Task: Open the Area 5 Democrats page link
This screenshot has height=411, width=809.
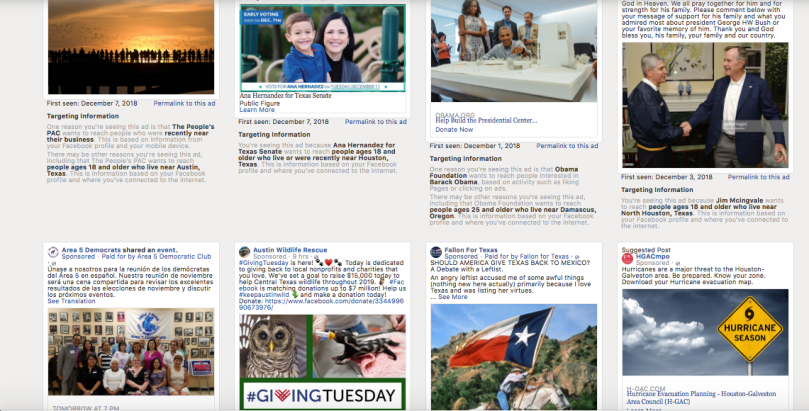Action: coord(91,250)
